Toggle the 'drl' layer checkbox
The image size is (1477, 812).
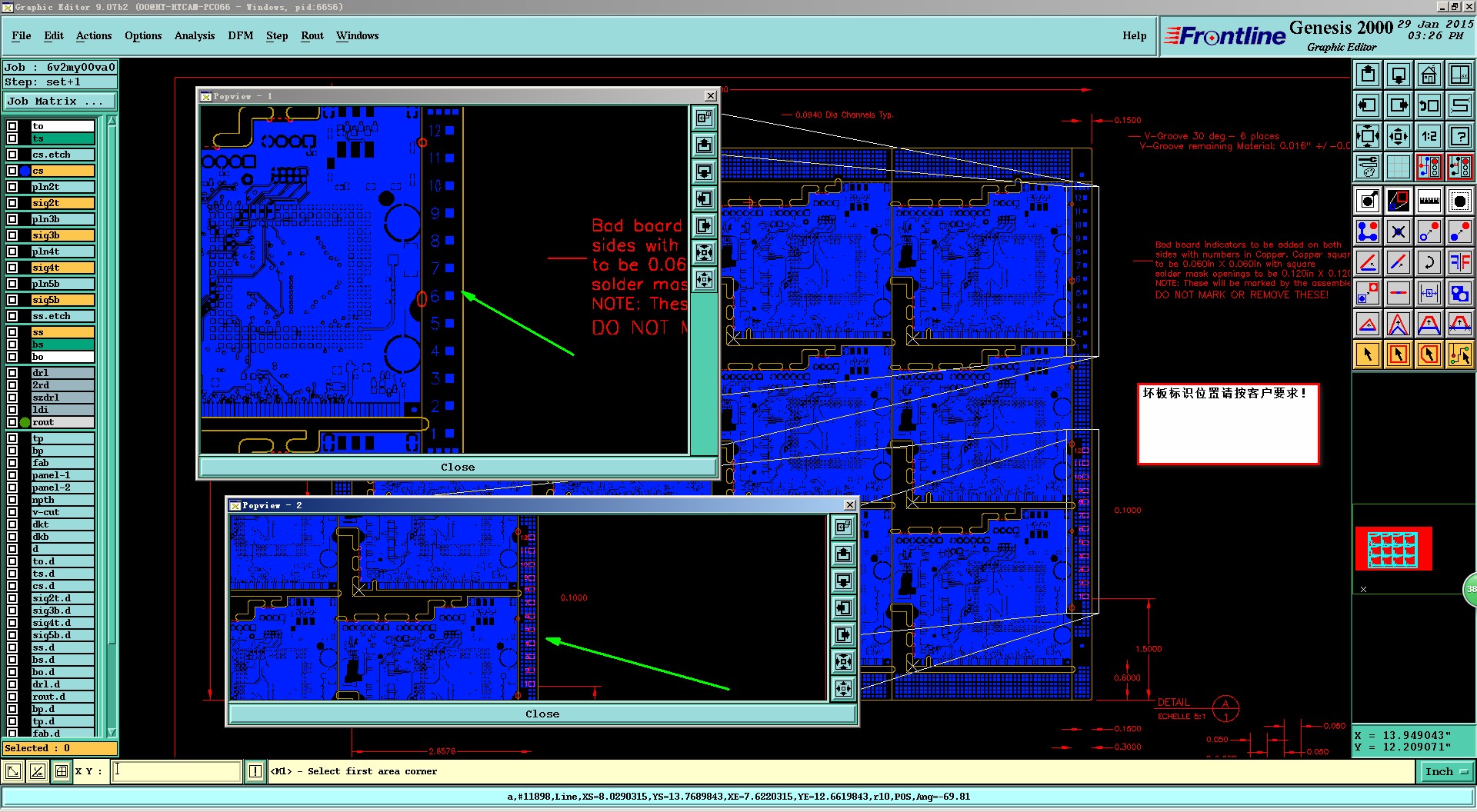coord(12,373)
